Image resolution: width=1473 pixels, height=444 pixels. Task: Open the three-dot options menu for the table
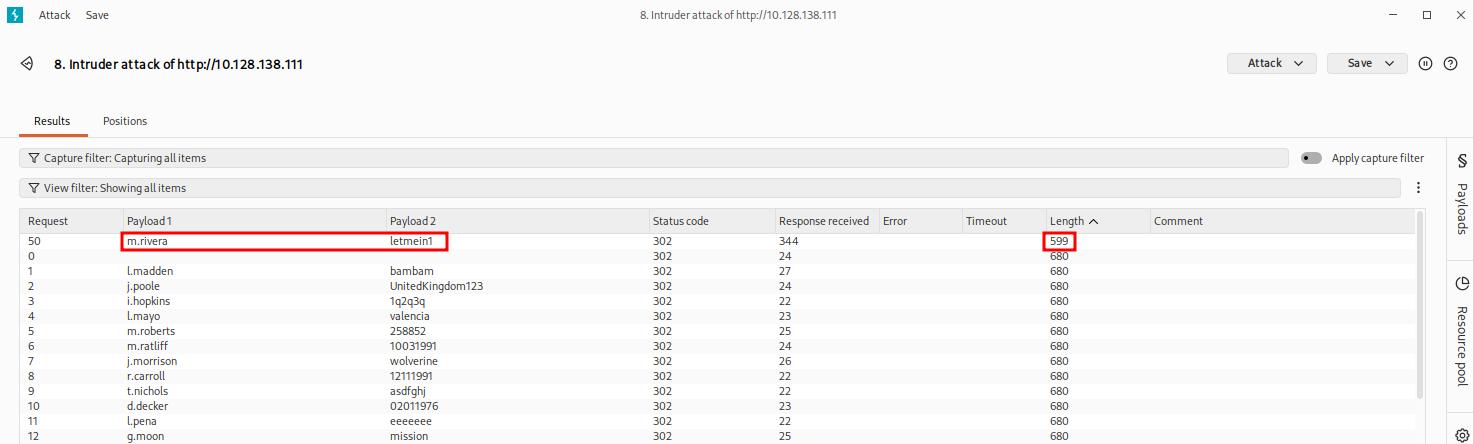pyautogui.click(x=1418, y=188)
